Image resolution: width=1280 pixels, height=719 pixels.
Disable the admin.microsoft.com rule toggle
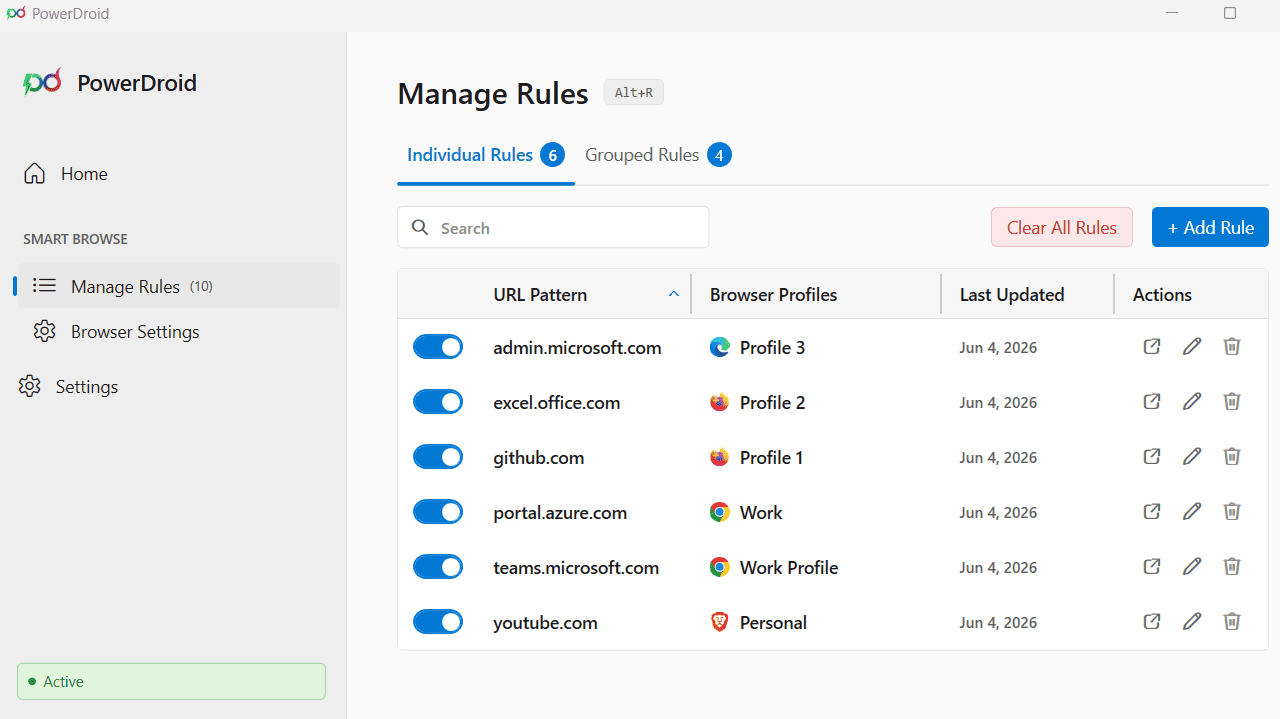pos(438,347)
